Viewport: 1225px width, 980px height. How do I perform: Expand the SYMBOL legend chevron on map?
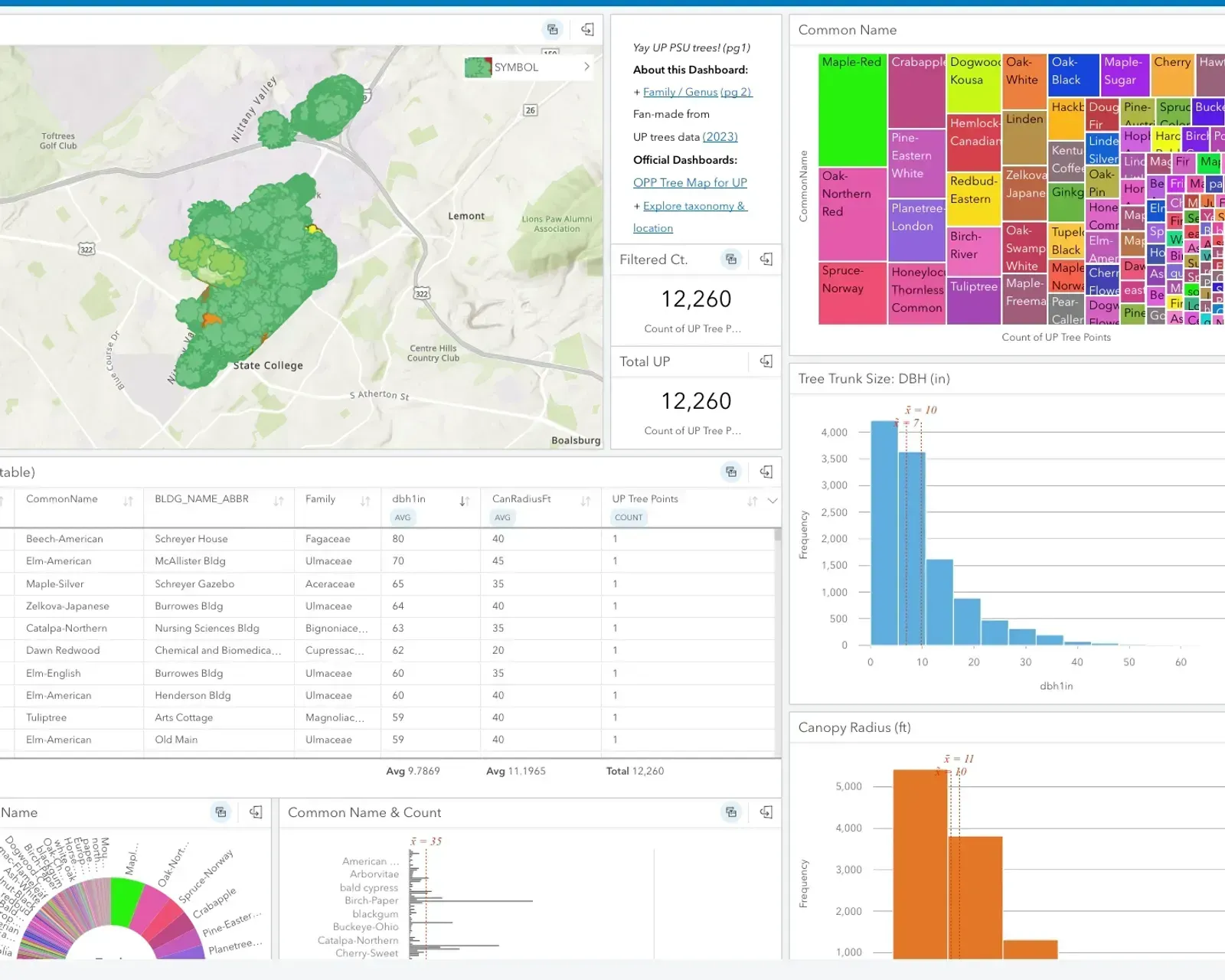(x=586, y=67)
